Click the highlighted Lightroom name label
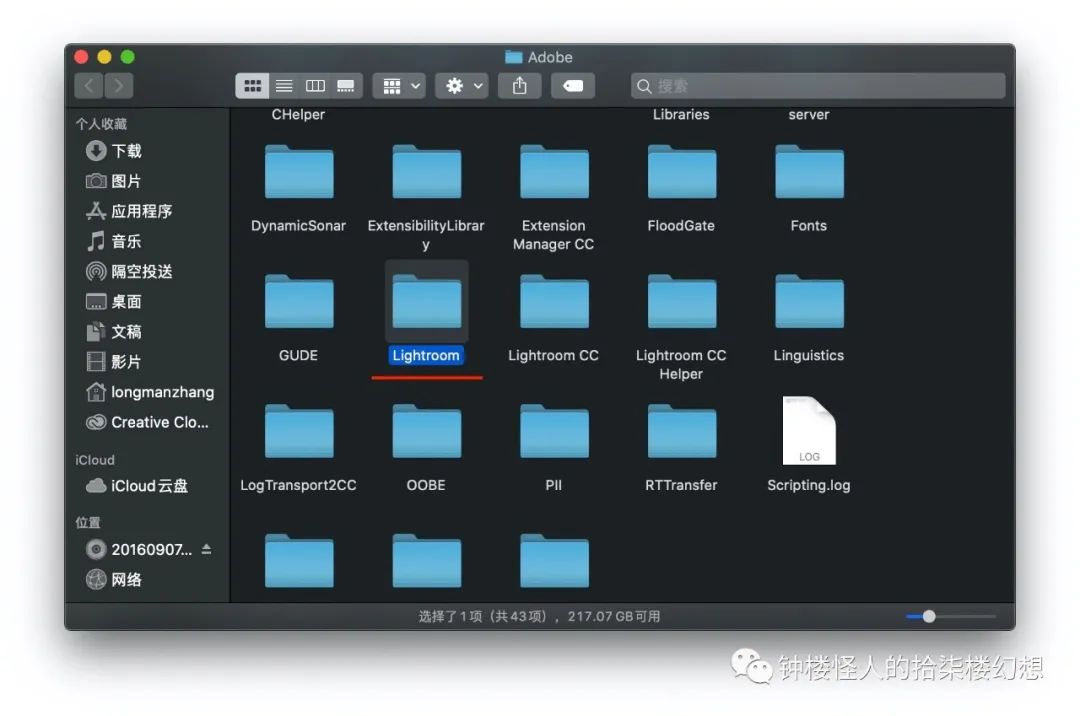The image size is (1080, 716). click(426, 355)
